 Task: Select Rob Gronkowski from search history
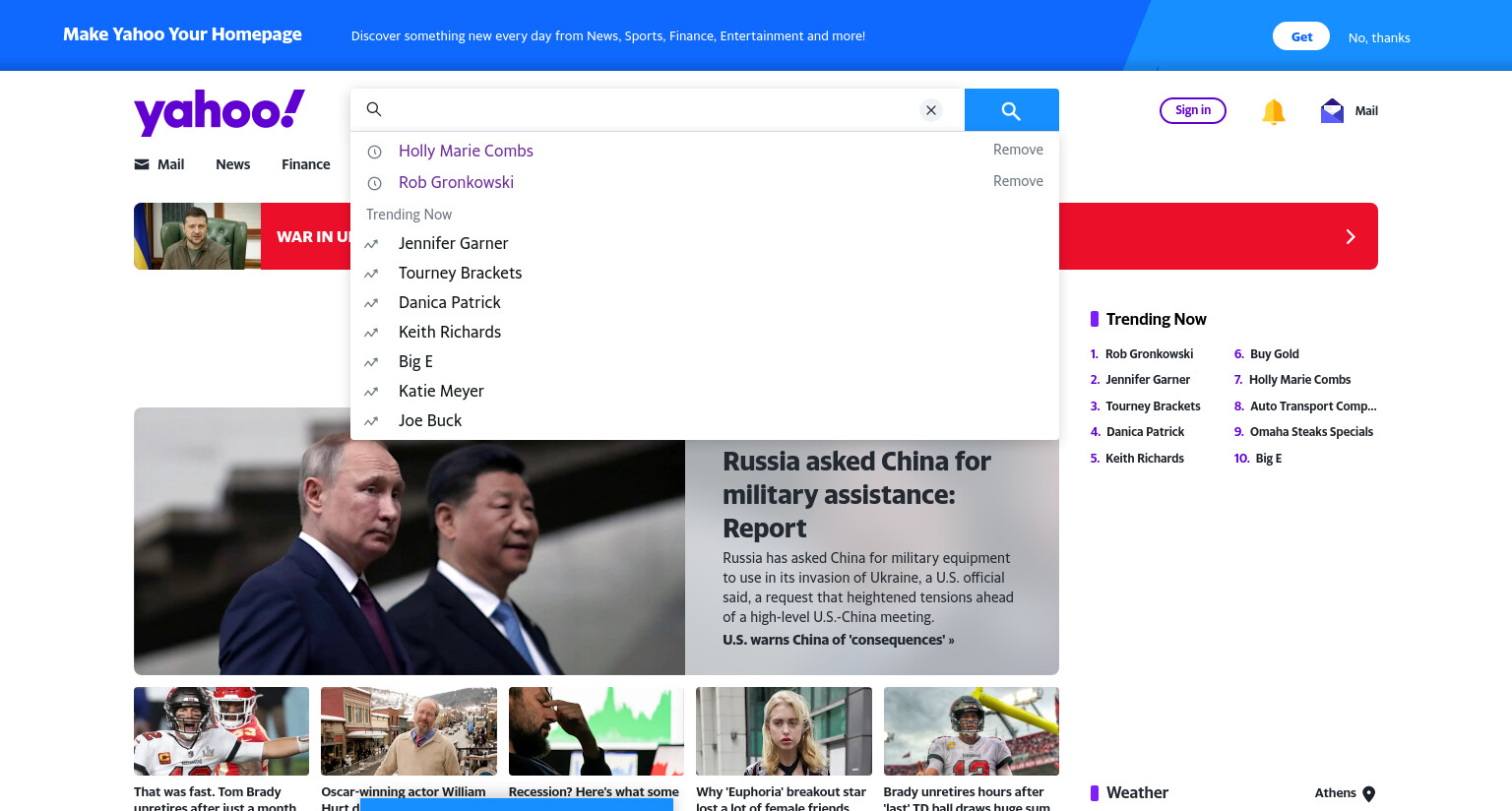click(x=456, y=182)
